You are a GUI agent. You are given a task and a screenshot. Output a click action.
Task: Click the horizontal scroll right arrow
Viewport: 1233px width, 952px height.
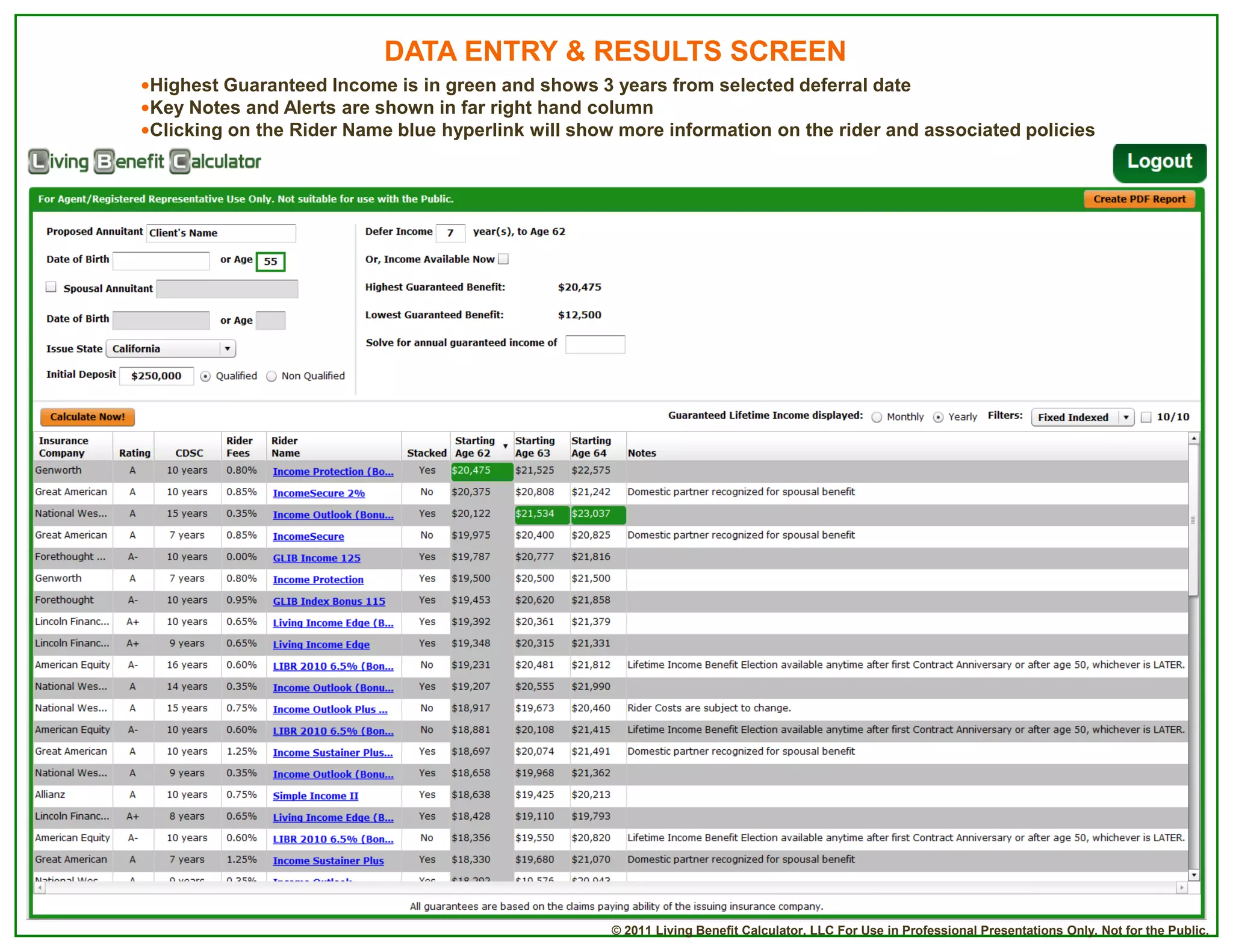pyautogui.click(x=1181, y=888)
